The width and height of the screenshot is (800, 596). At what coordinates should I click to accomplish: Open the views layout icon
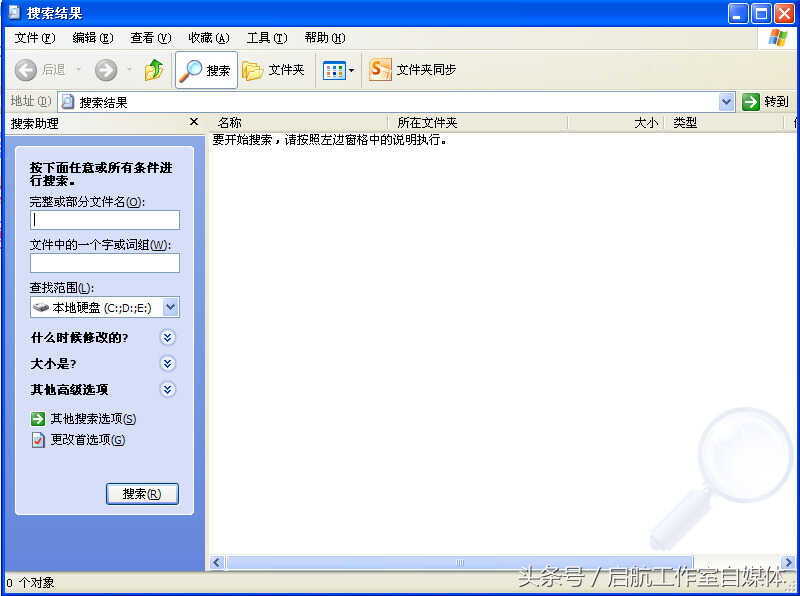(334, 70)
